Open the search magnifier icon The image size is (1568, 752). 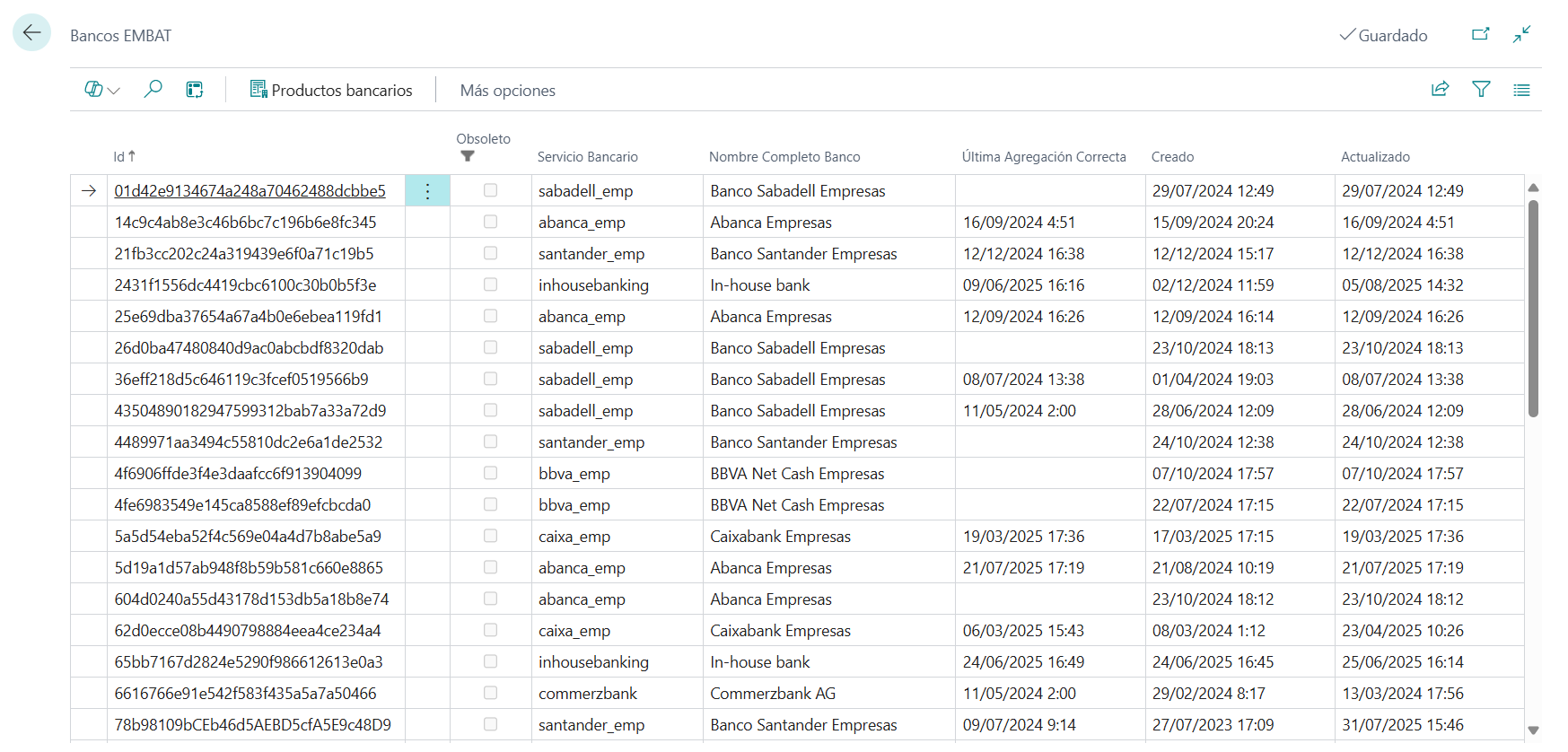pos(153,89)
